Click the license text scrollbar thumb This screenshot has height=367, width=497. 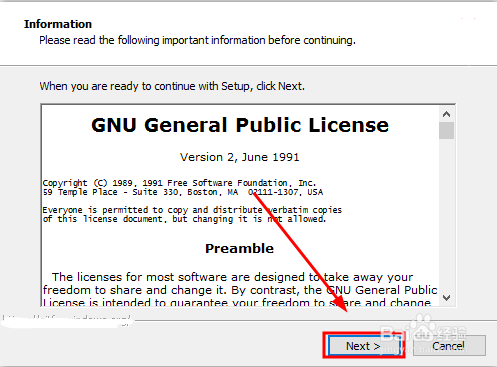point(446,130)
